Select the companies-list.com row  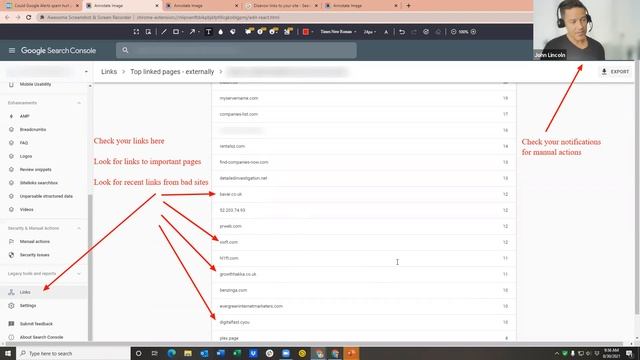tap(364, 114)
